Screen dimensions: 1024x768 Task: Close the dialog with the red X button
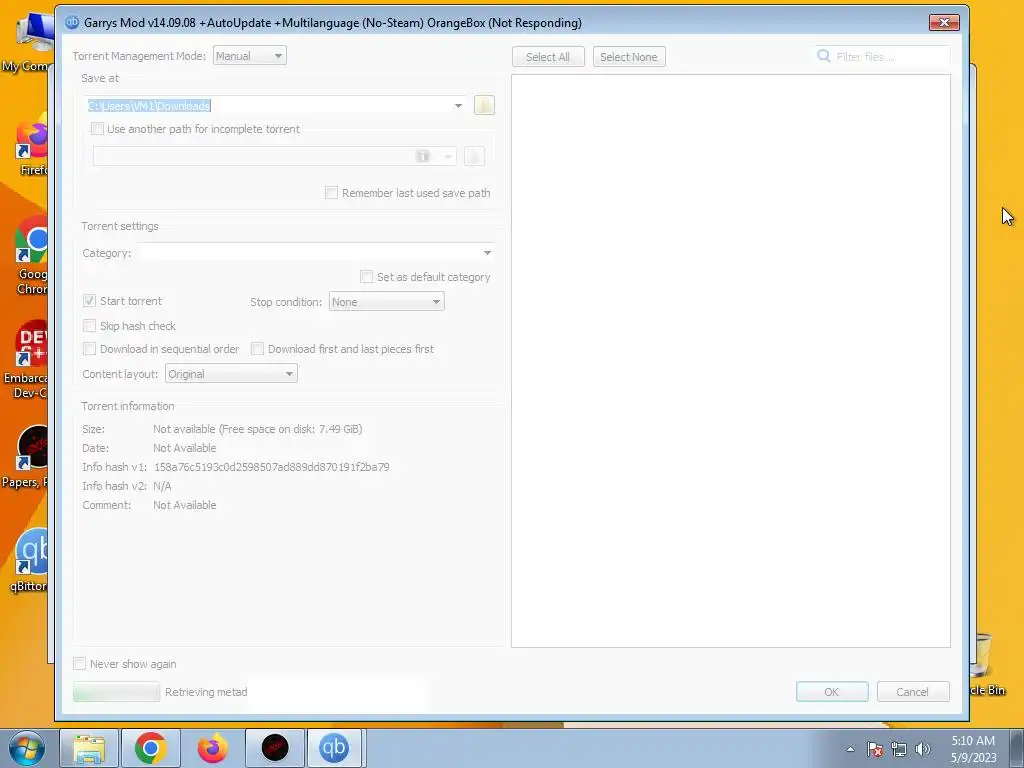(x=944, y=22)
